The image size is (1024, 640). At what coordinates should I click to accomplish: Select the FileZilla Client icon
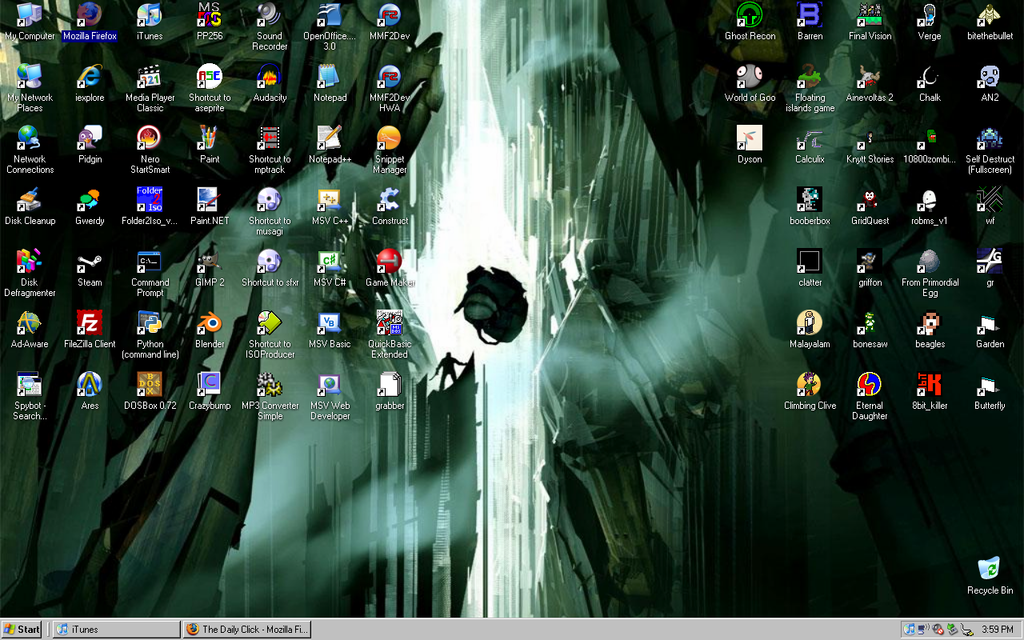[x=89, y=323]
